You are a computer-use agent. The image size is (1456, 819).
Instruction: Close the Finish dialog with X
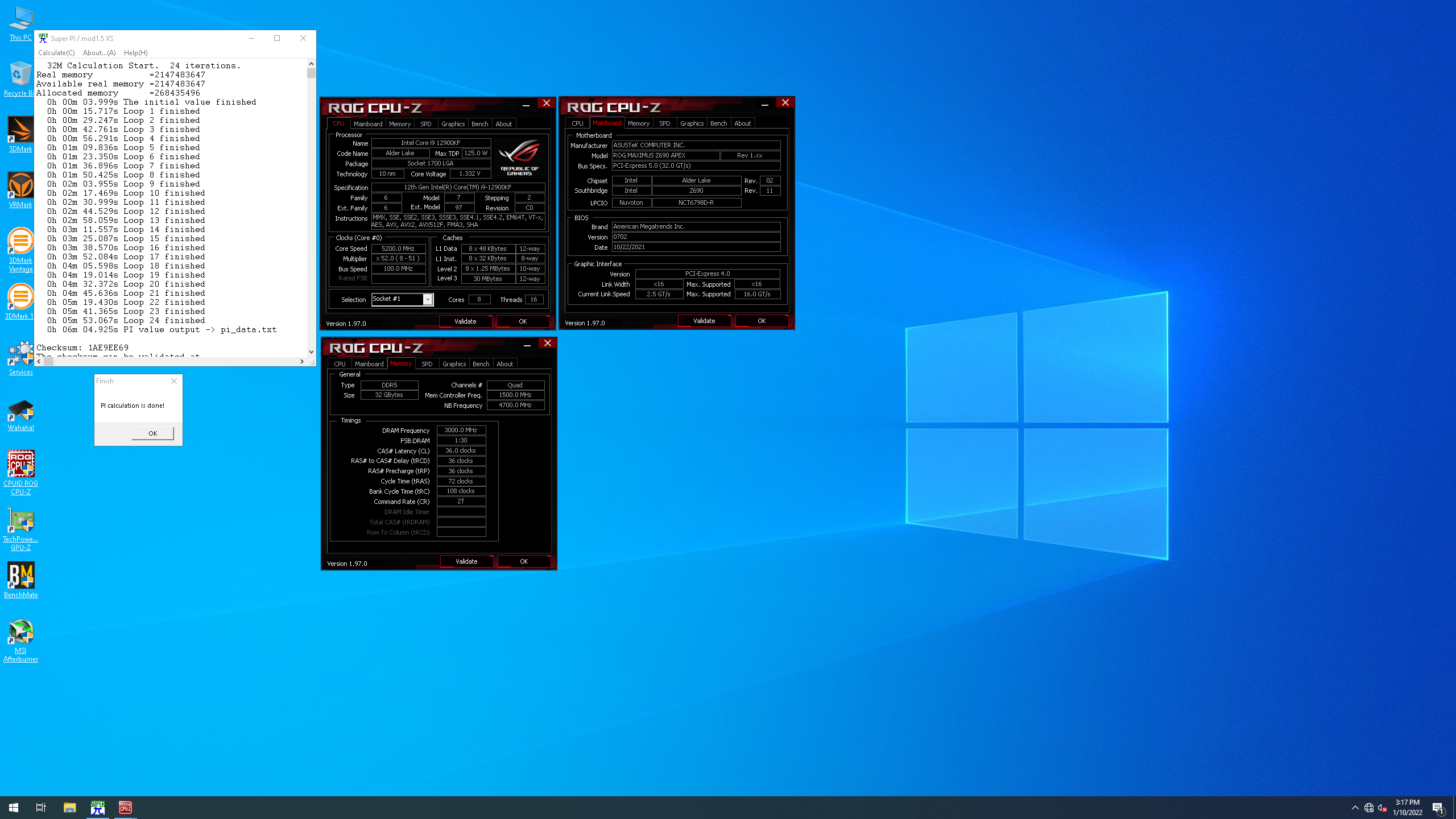[x=174, y=381]
